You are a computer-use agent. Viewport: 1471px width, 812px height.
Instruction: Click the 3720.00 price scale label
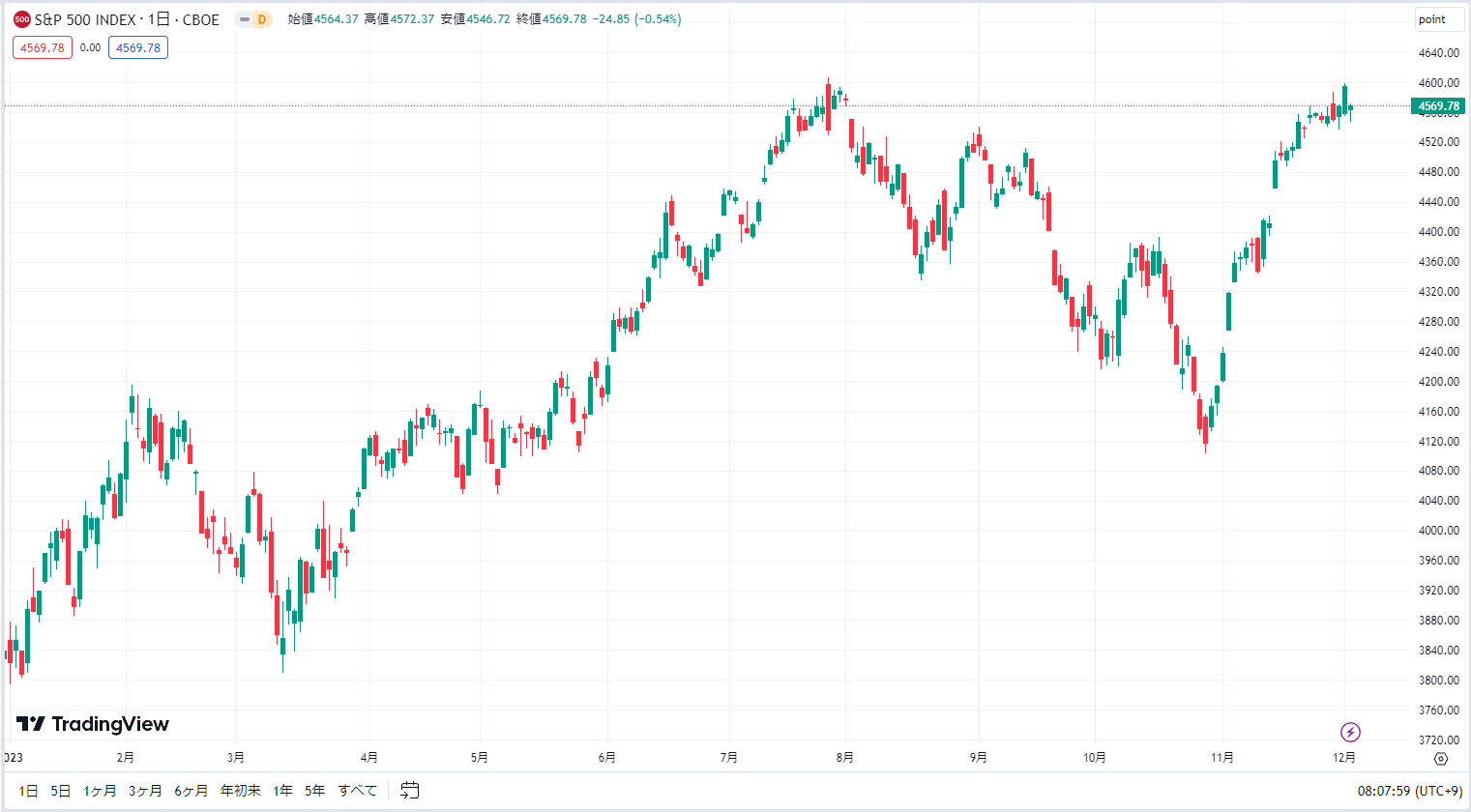pyautogui.click(x=1438, y=740)
